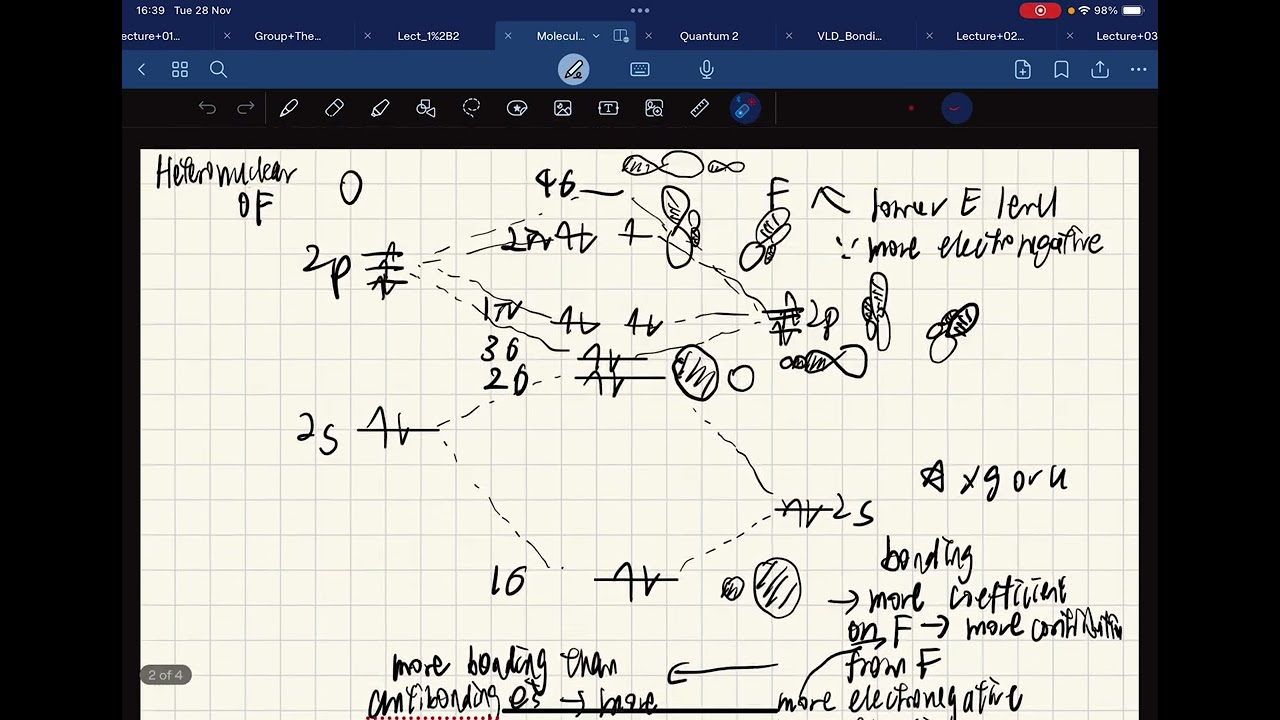Switch to the Lect_1%2B2 tab

tap(428, 36)
